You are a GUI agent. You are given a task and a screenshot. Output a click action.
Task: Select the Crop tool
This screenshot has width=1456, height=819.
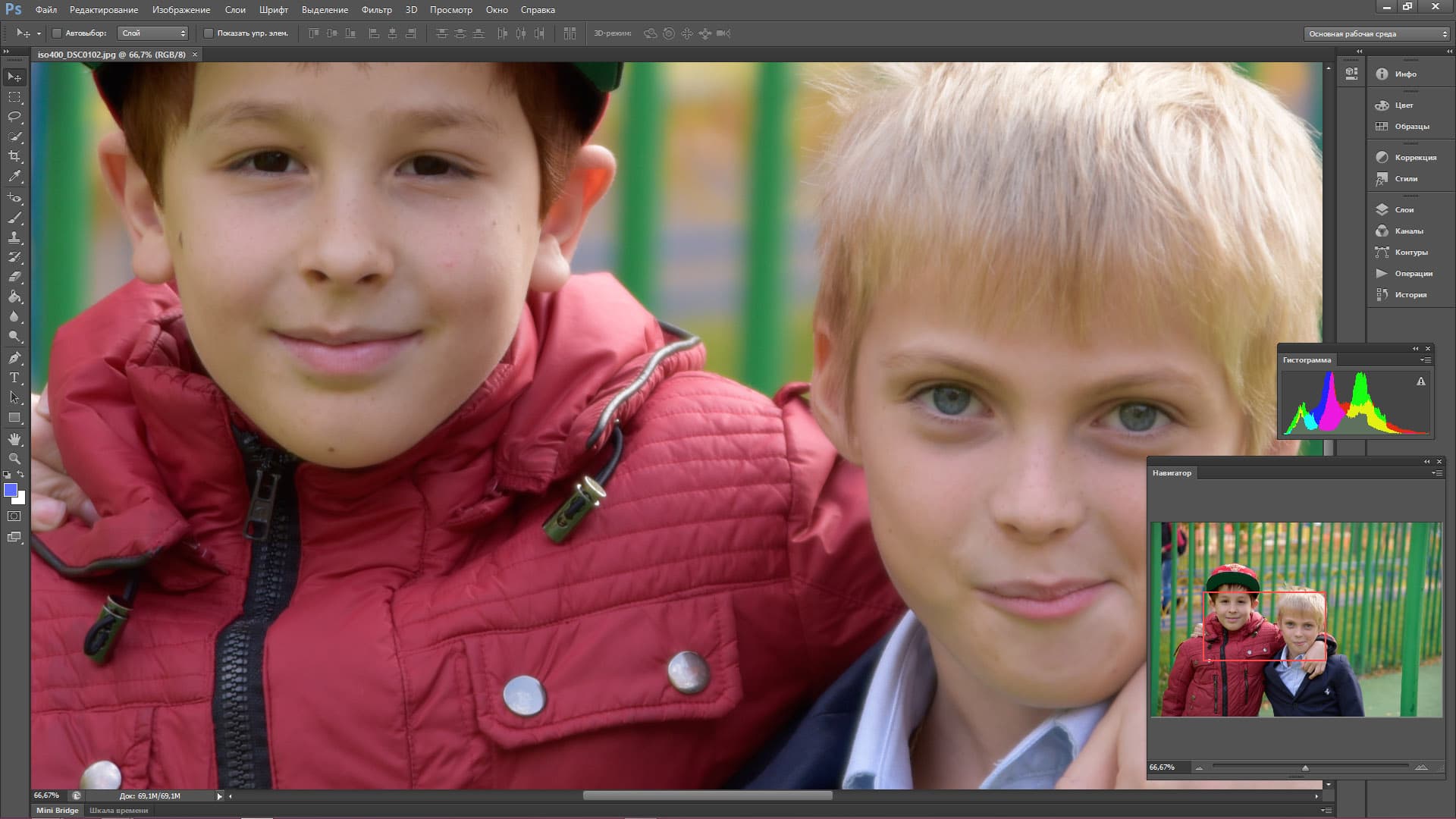tap(14, 156)
